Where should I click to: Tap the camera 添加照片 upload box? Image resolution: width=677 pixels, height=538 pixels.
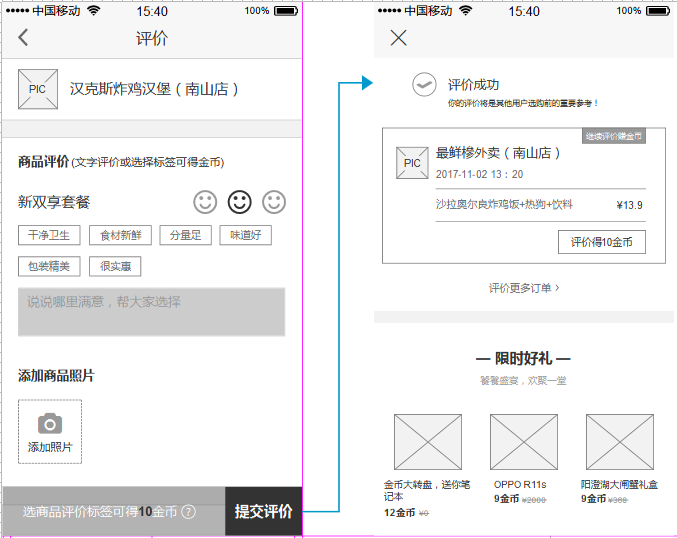[50, 432]
